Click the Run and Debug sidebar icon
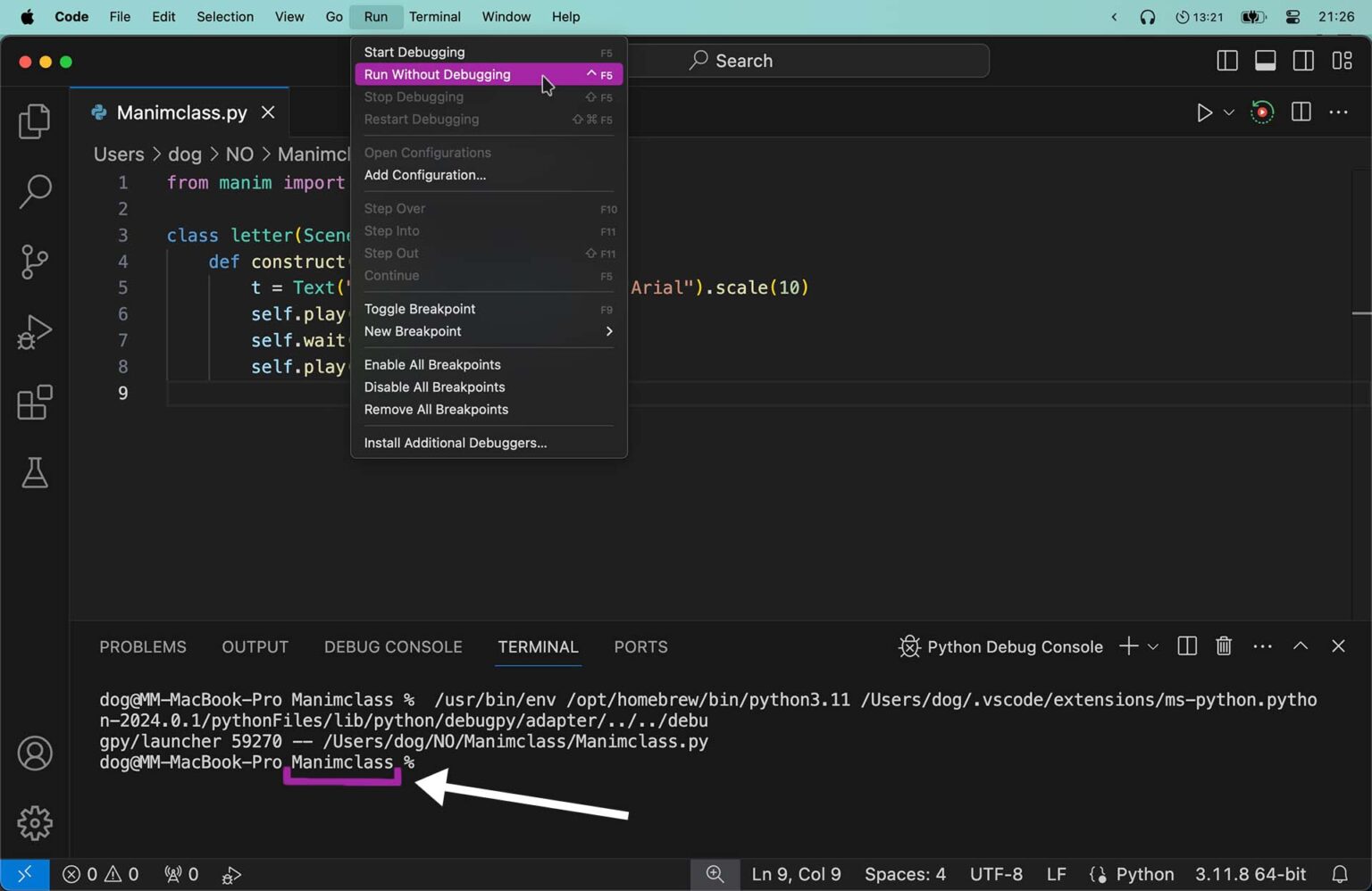1372x891 pixels. (34, 331)
